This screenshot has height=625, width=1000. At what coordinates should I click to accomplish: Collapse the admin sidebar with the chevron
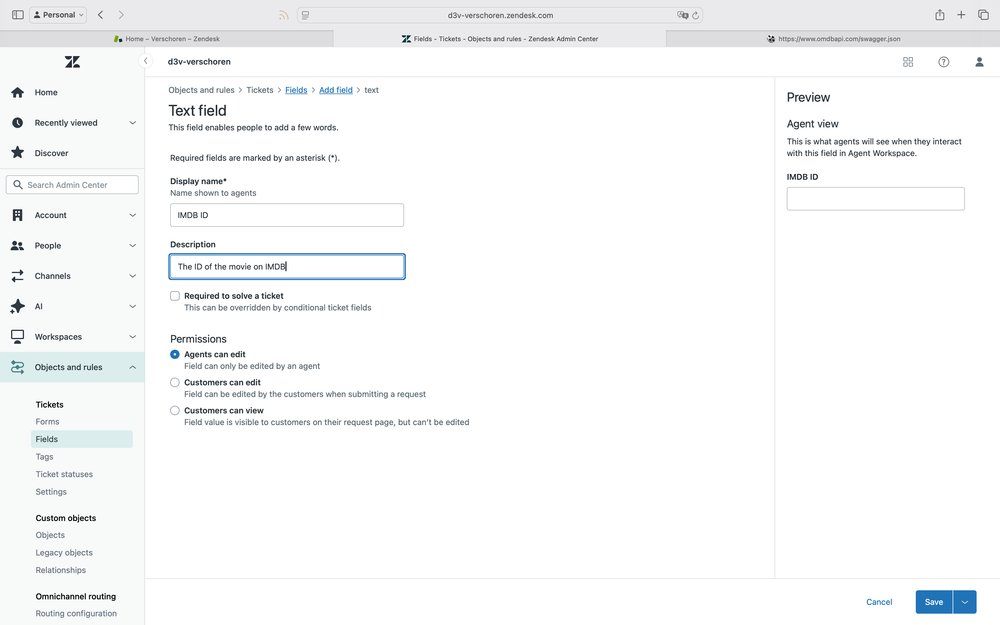pyautogui.click(x=145, y=60)
